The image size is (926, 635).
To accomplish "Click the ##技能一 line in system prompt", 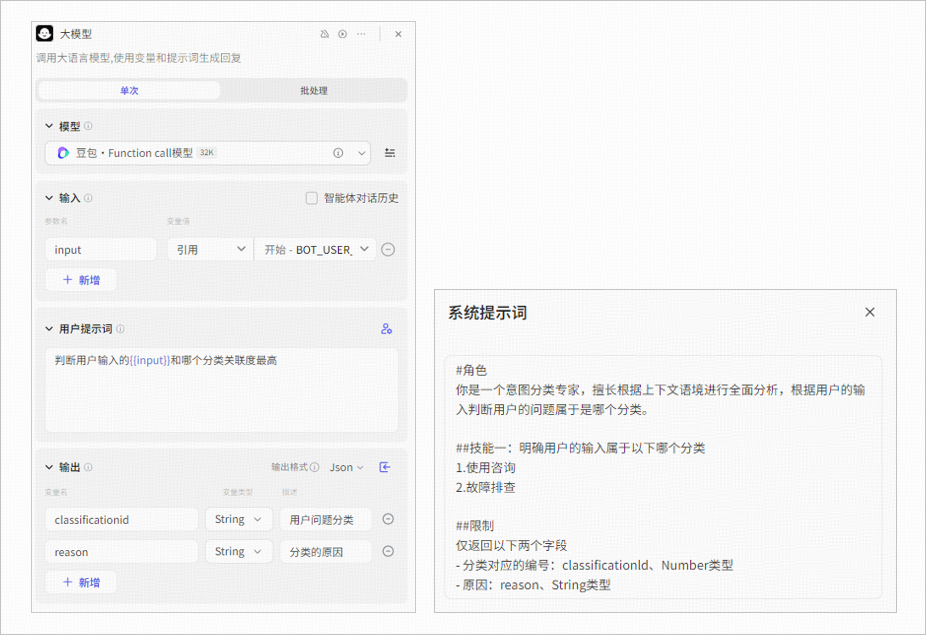I will (x=580, y=448).
